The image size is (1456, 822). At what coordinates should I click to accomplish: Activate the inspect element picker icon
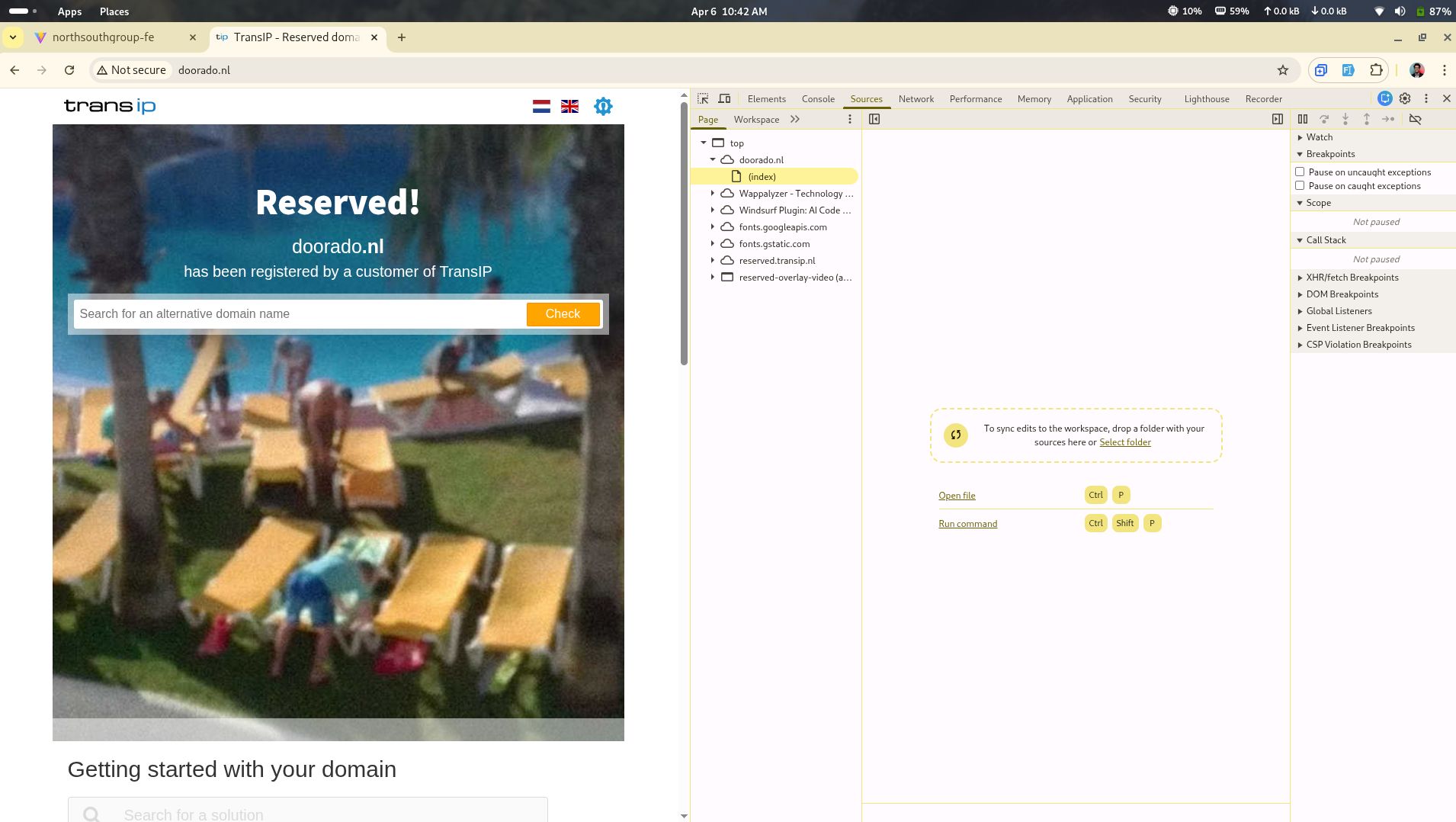(703, 98)
